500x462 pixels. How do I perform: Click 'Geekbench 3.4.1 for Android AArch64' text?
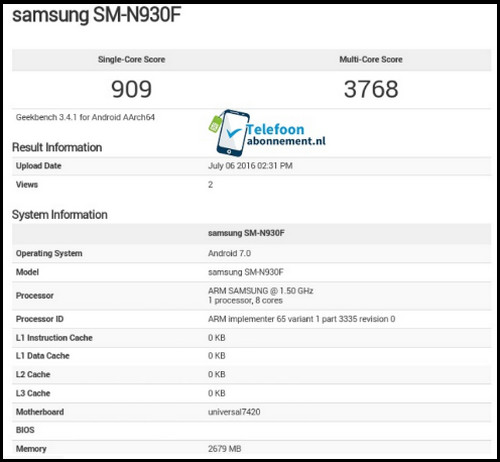[85, 117]
